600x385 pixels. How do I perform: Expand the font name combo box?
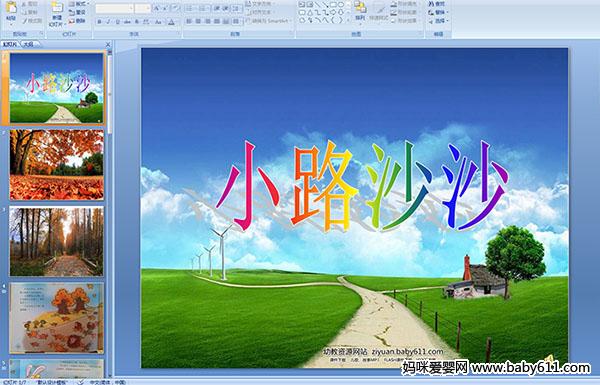click(131, 8)
